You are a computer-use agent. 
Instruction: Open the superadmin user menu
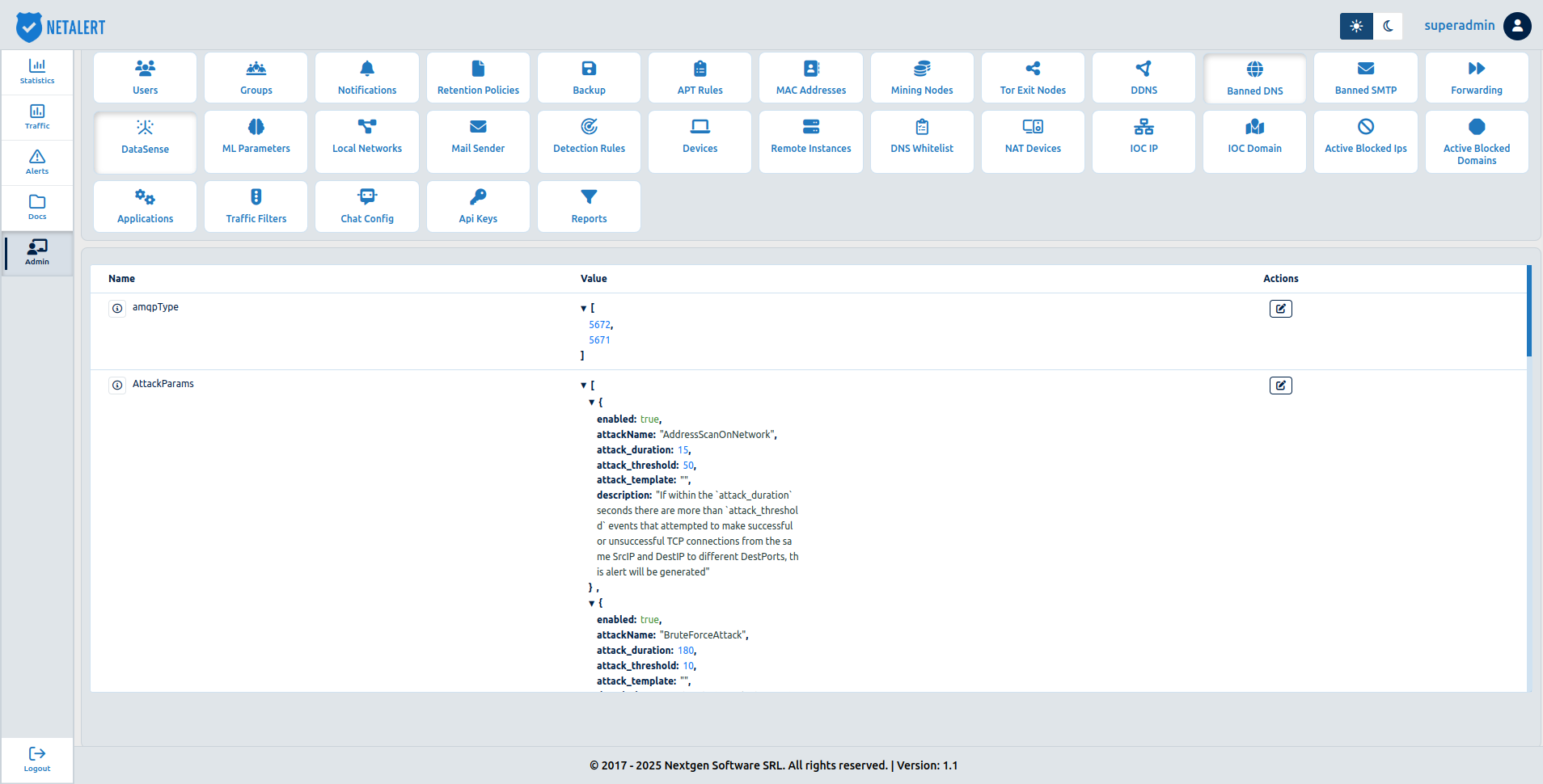coord(1460,26)
